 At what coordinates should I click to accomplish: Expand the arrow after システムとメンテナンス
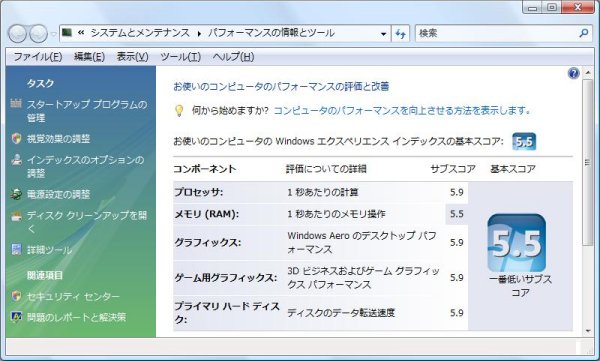click(x=199, y=34)
